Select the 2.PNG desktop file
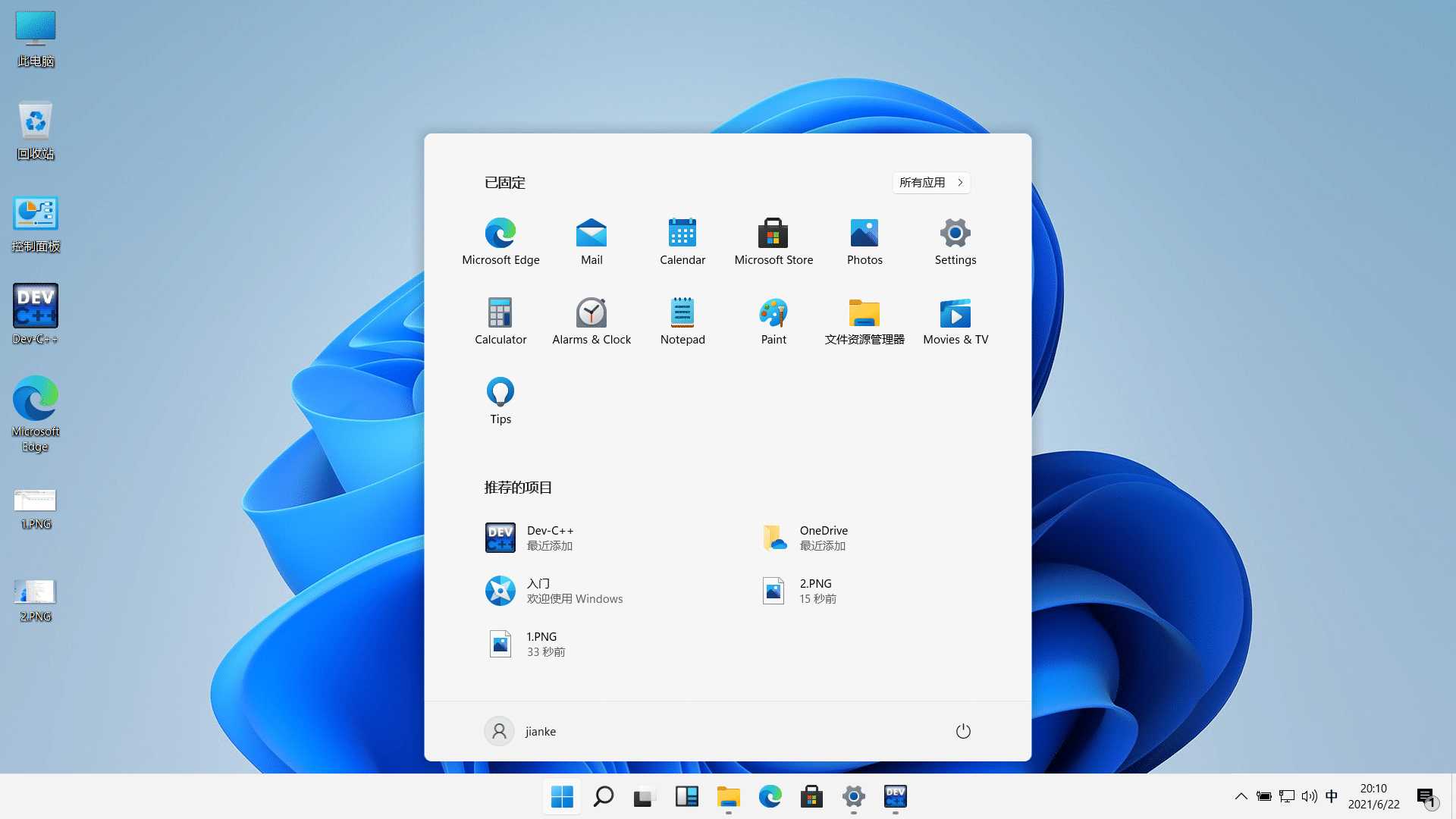The width and height of the screenshot is (1456, 819). click(x=36, y=601)
